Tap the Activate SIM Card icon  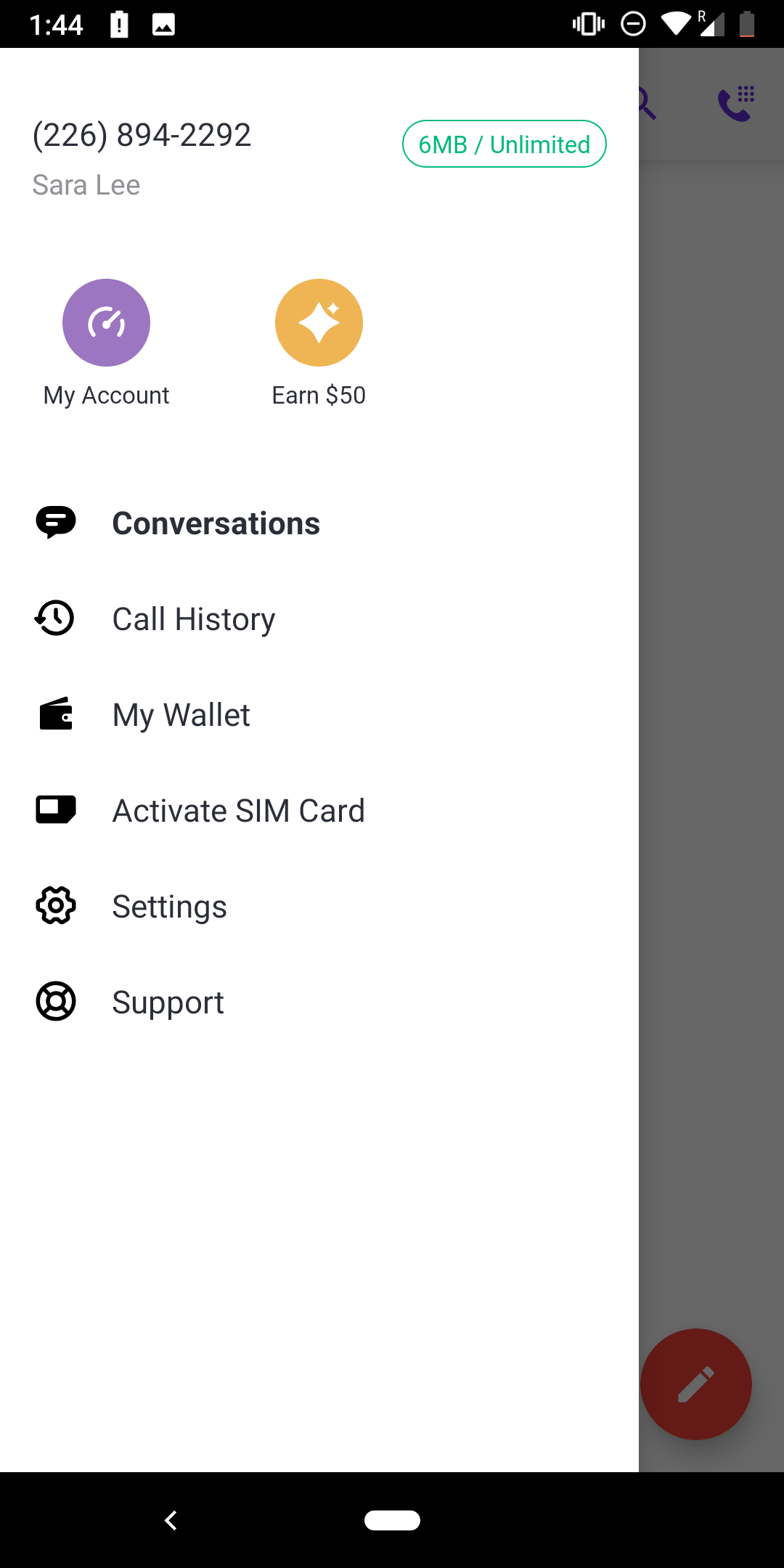click(x=56, y=810)
